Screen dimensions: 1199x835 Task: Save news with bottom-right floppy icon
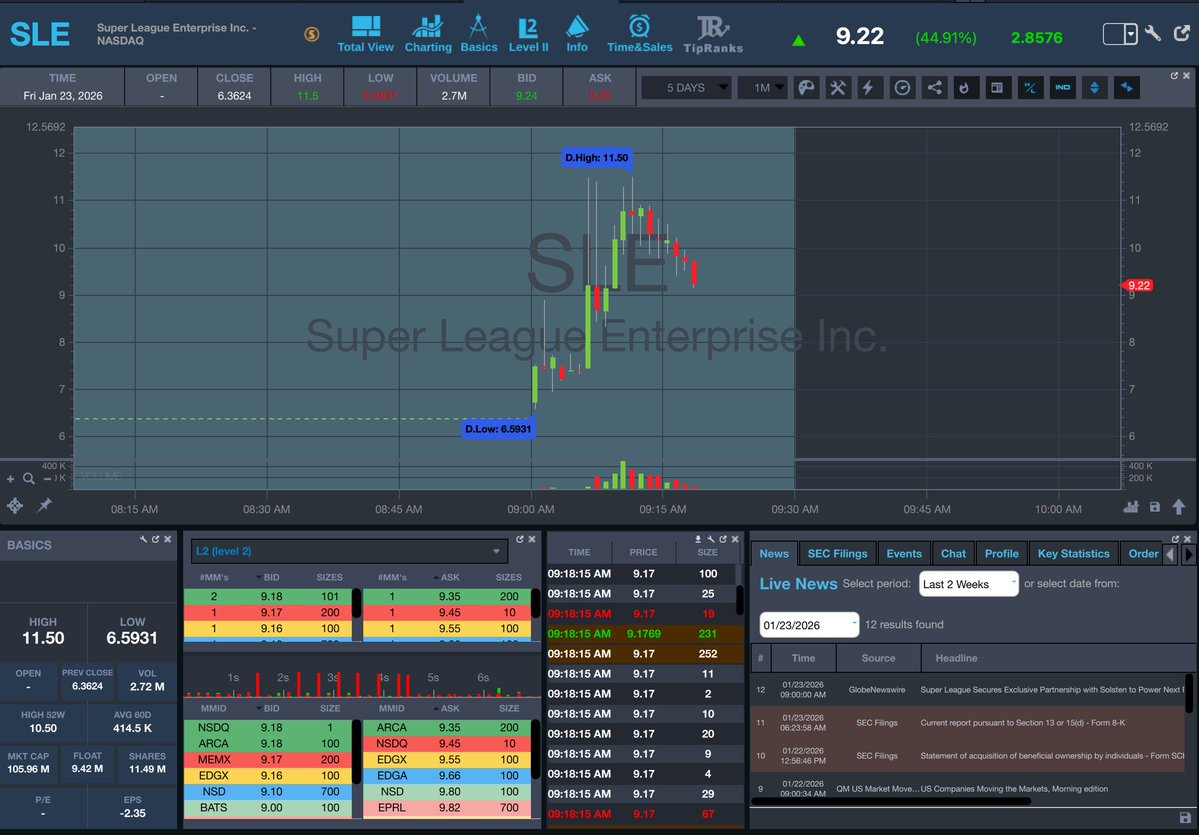[1184, 817]
